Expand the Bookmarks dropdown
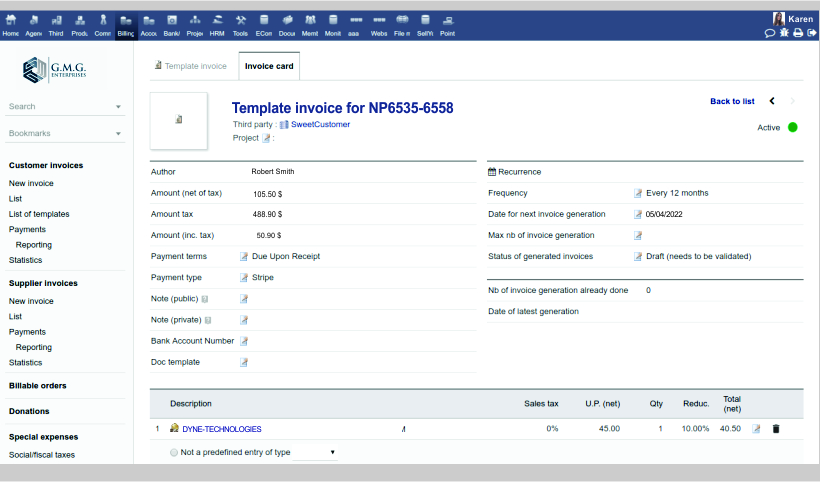The height and width of the screenshot is (482, 820). click(118, 134)
